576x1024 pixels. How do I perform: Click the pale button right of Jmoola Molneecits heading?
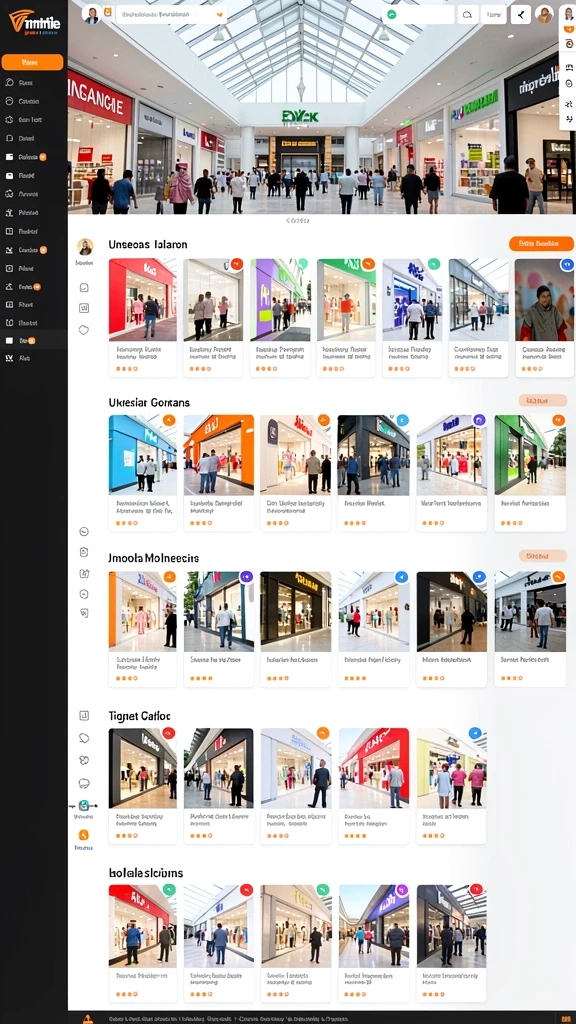543,556
